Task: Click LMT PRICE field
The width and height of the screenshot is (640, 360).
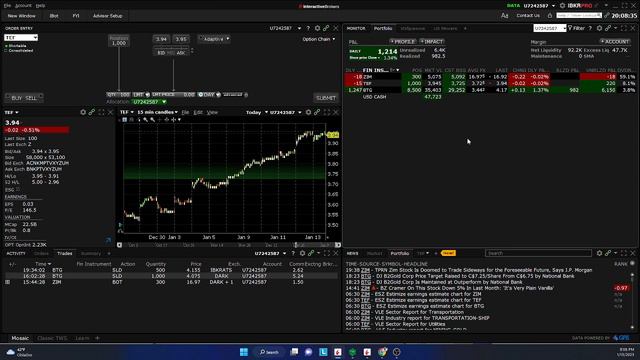Action: 173,95
